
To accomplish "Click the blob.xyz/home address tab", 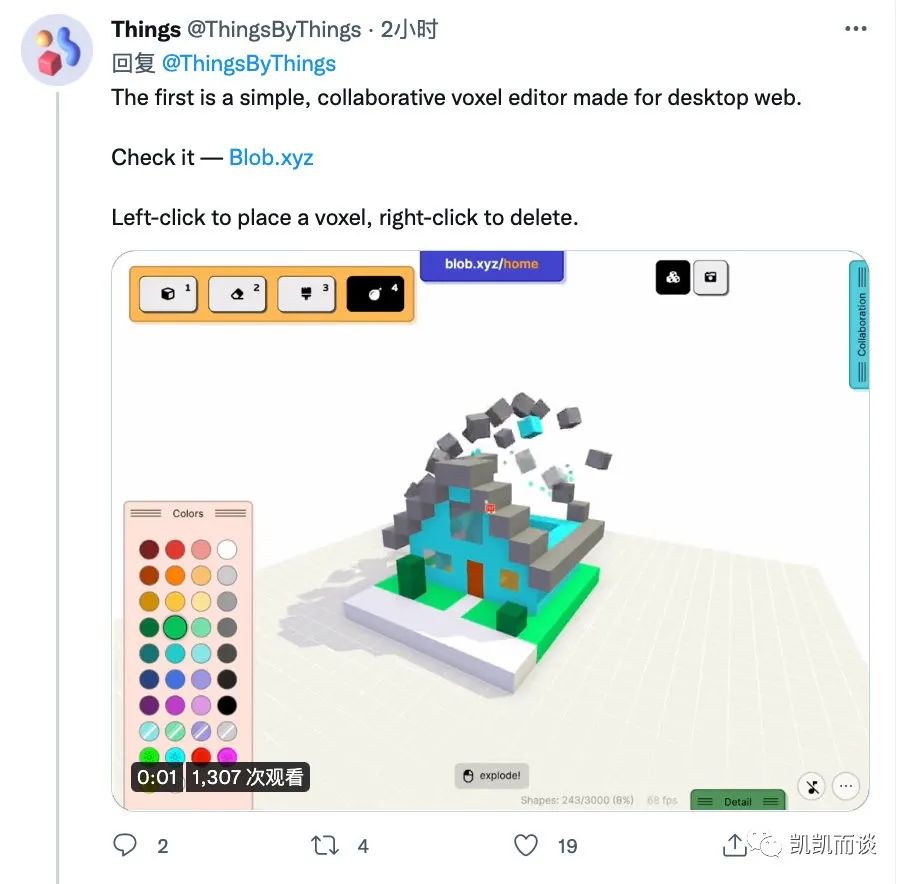I will pos(492,263).
